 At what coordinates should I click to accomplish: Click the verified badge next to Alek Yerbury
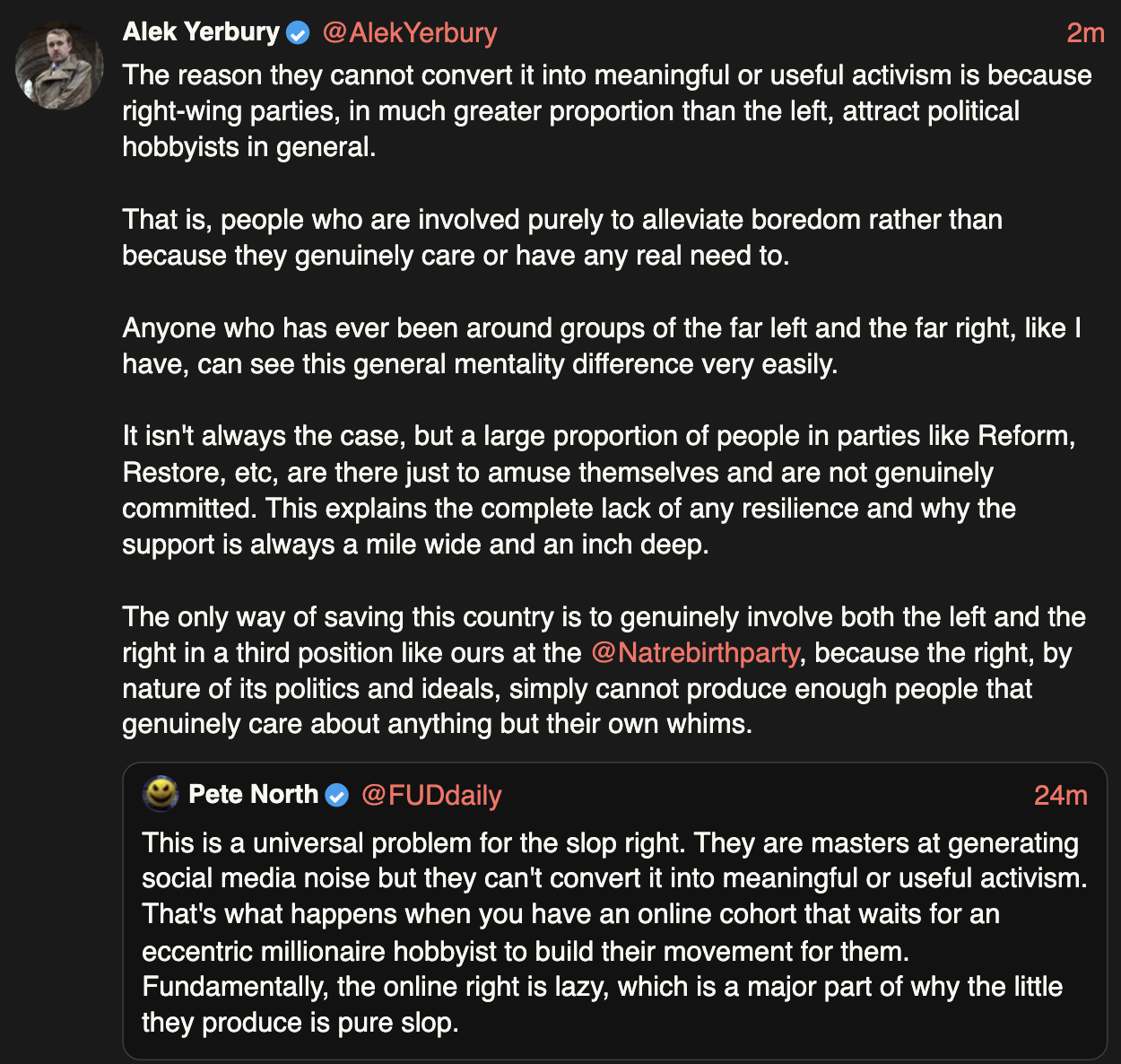coord(298,33)
